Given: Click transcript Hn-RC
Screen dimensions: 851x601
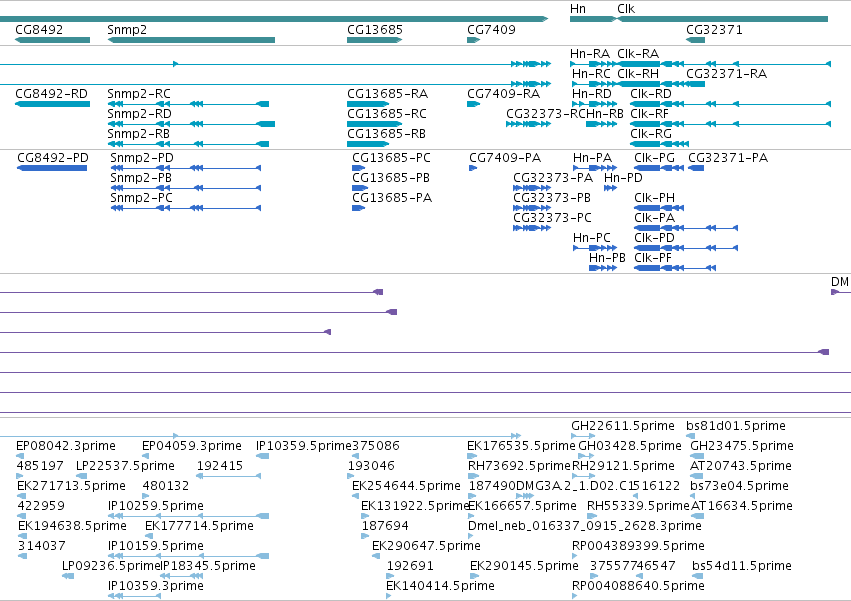Looking at the screenshot, I should click(x=592, y=74).
